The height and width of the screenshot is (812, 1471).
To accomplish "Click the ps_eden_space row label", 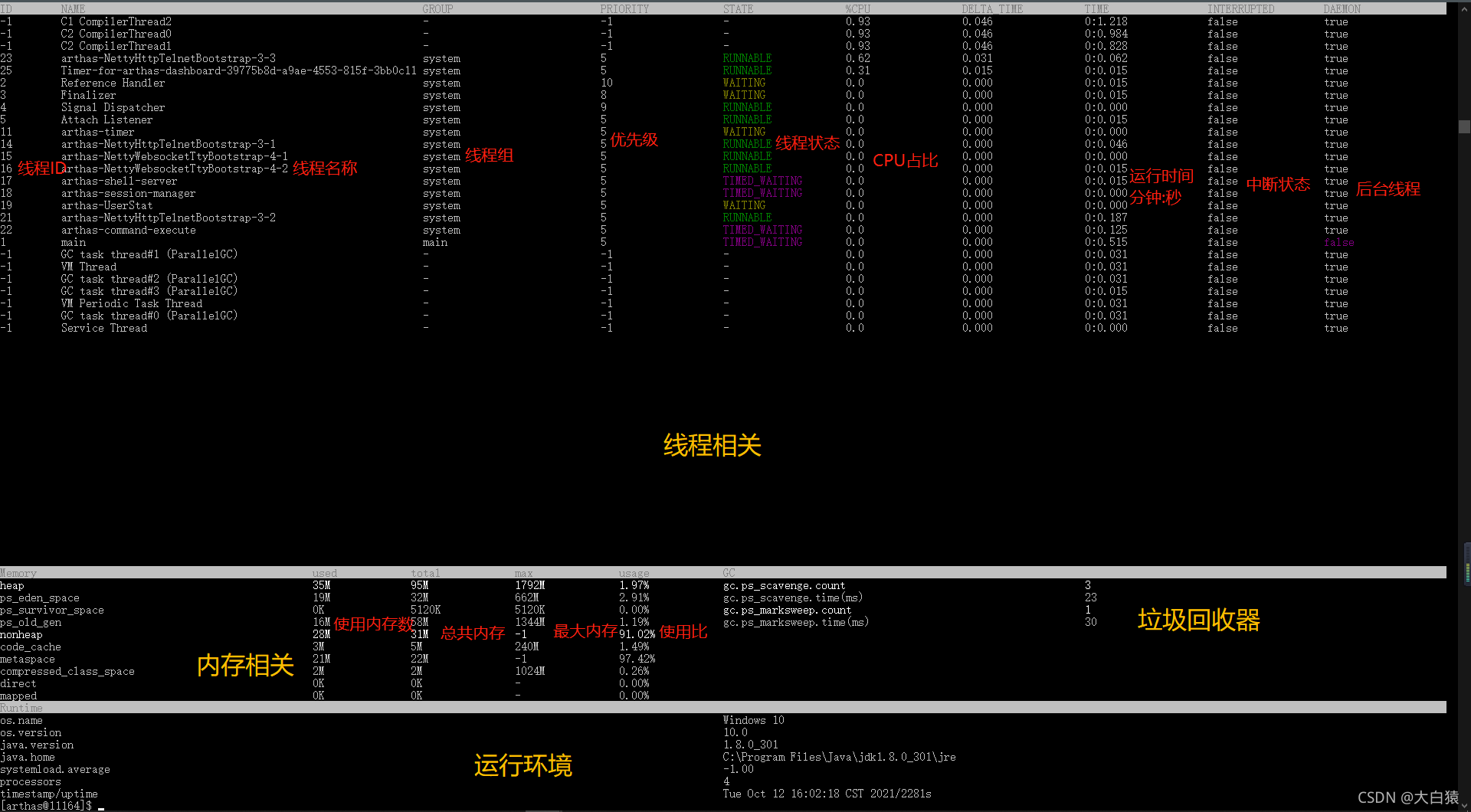I will (40, 598).
